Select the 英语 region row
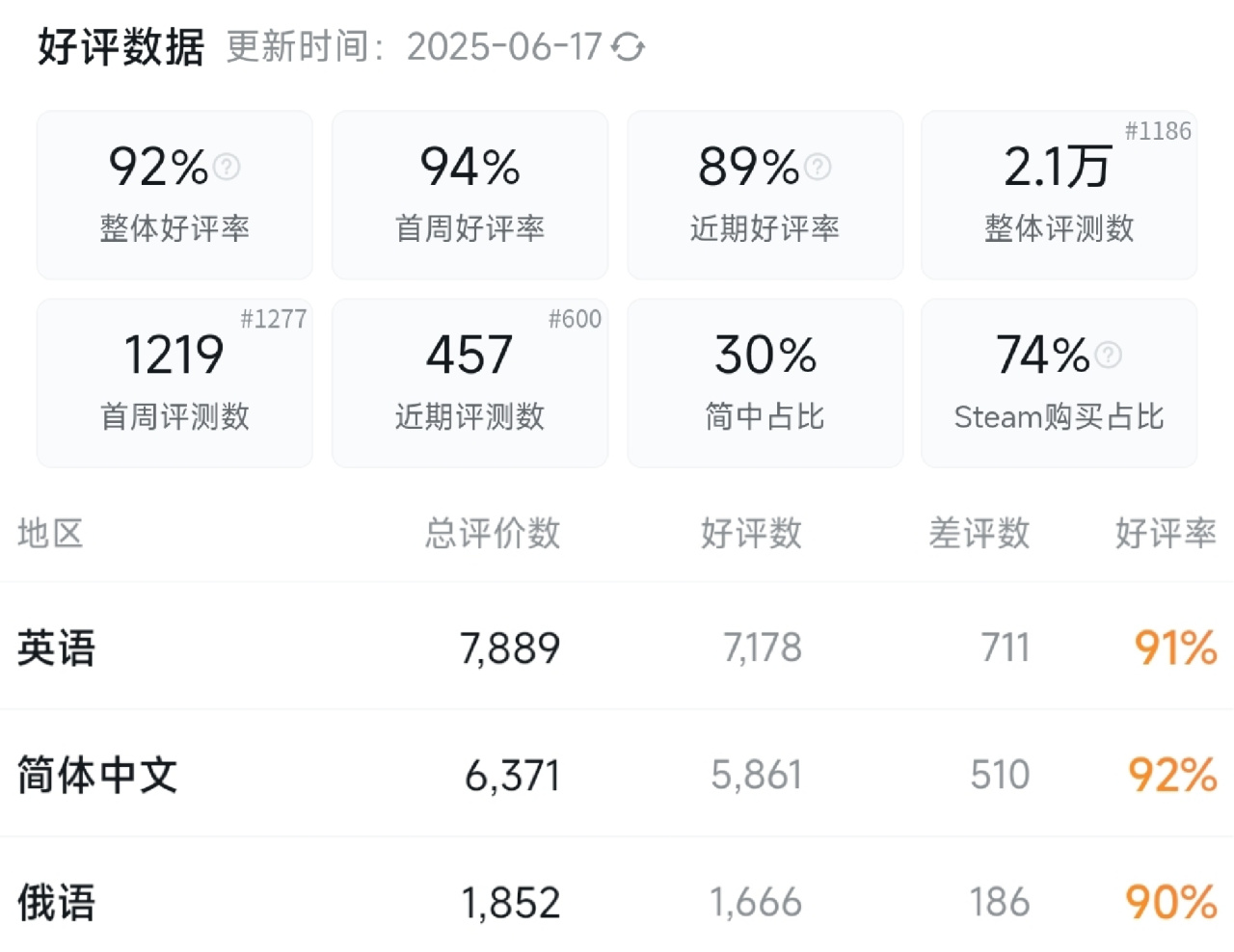This screenshot has width=1234, height=952. pyautogui.click(x=617, y=647)
